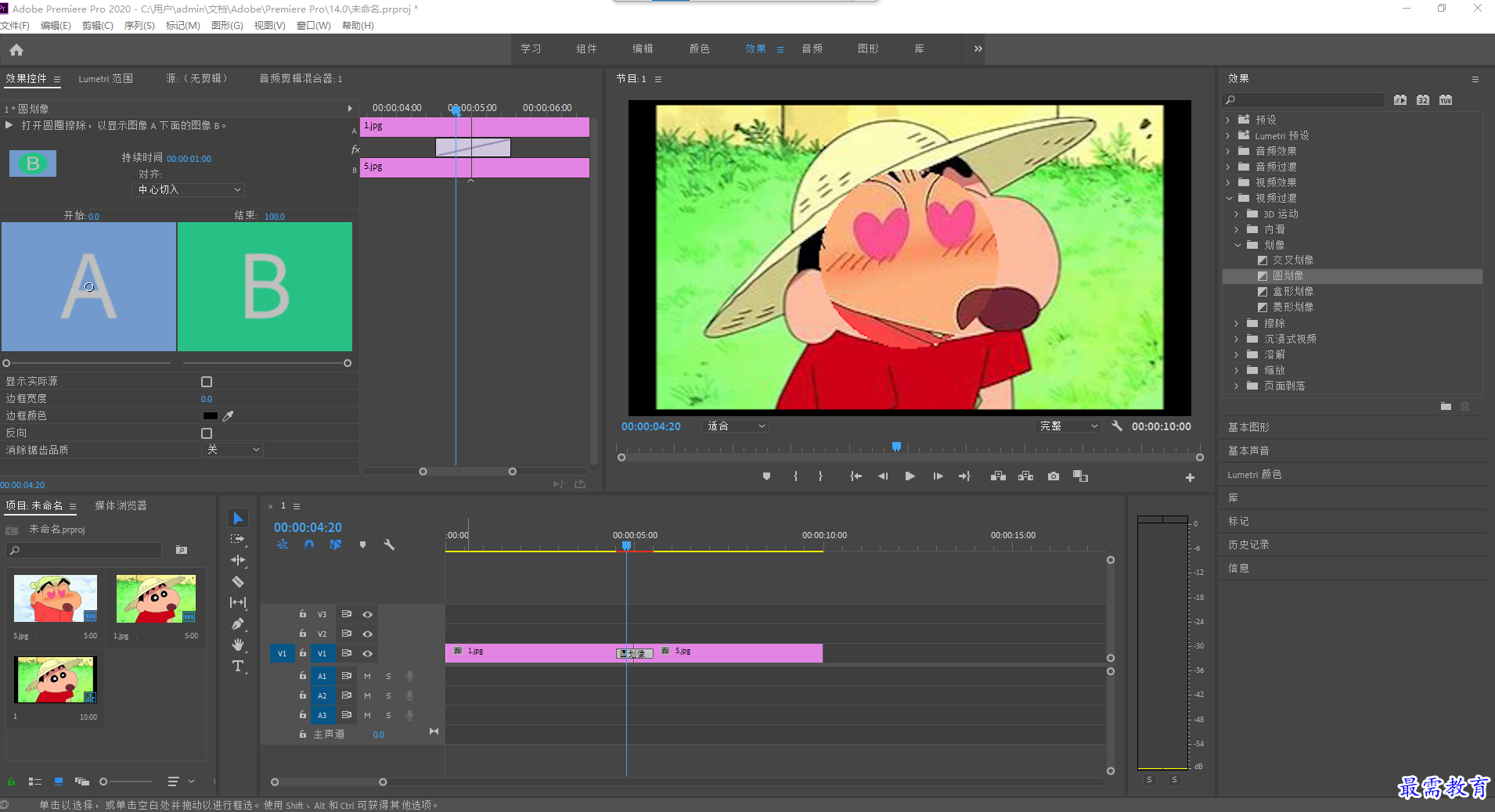The width and height of the screenshot is (1495, 812).
Task: Open playback resolution Full dropdown
Action: coord(1068,426)
